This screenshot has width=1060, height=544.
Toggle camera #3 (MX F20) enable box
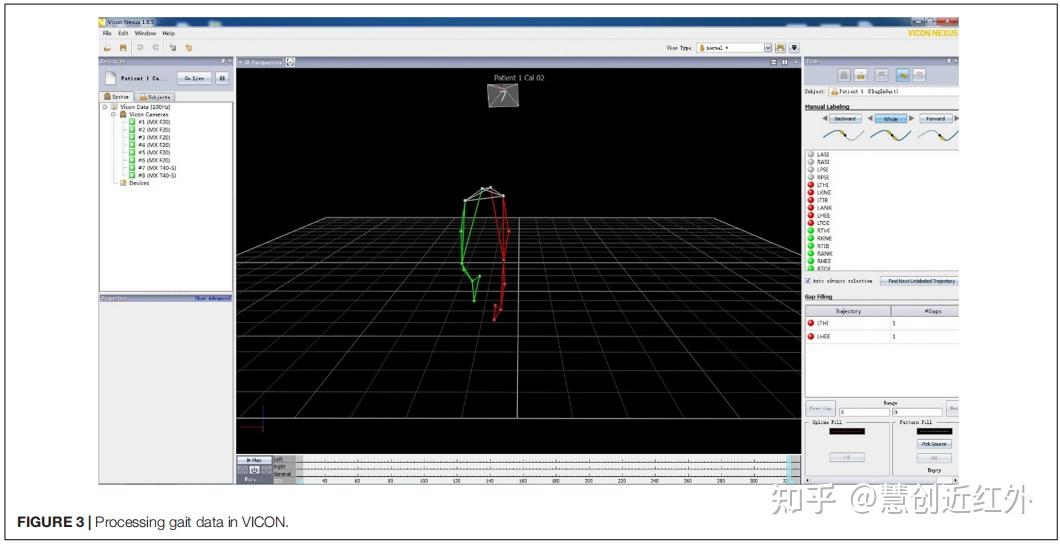(x=132, y=137)
